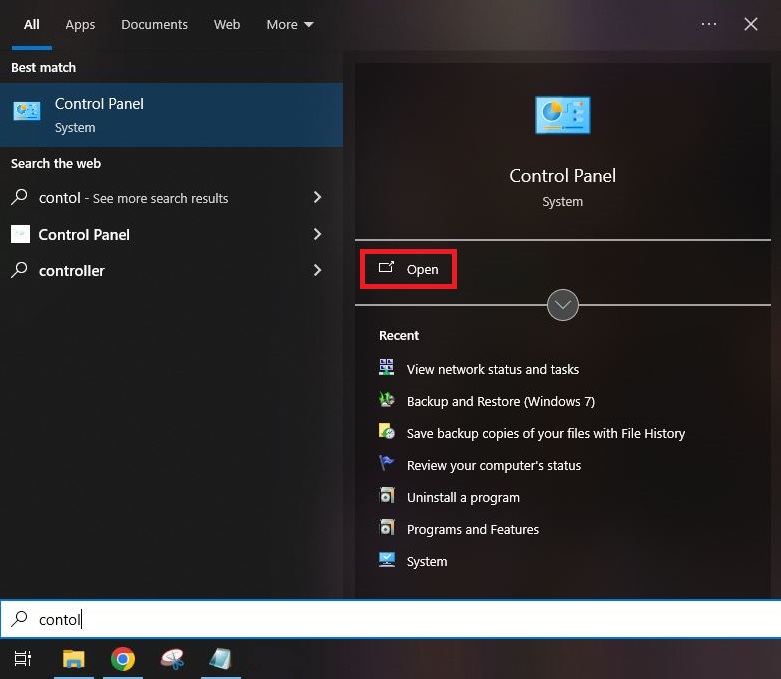Click the contol - See more search results text
781x679 pixels.
133,198
